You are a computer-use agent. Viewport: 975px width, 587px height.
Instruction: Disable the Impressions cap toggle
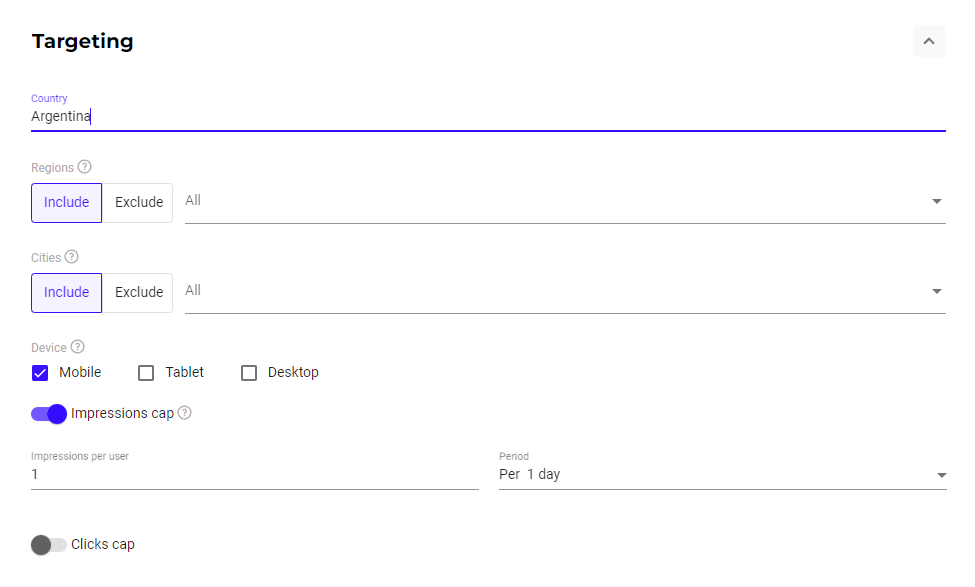tap(48, 413)
